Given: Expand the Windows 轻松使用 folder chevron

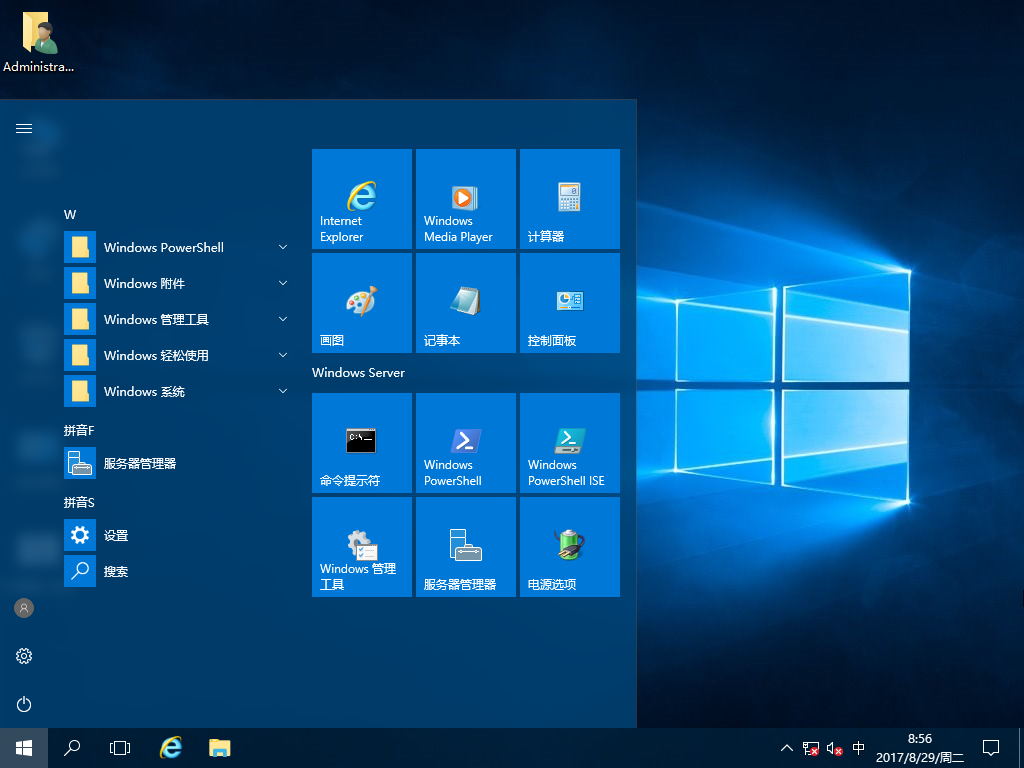Looking at the screenshot, I should pyautogui.click(x=283, y=355).
